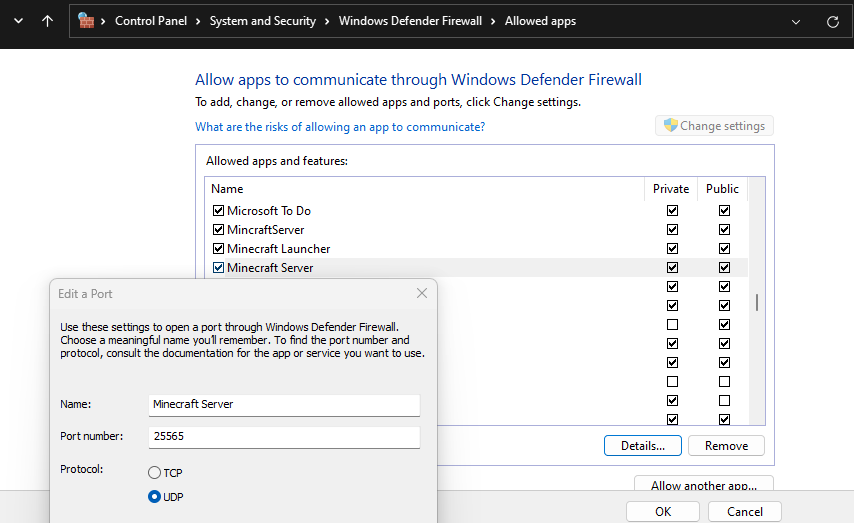The image size is (854, 523).
Task: Select the UDP protocol radio button
Action: pyautogui.click(x=154, y=497)
